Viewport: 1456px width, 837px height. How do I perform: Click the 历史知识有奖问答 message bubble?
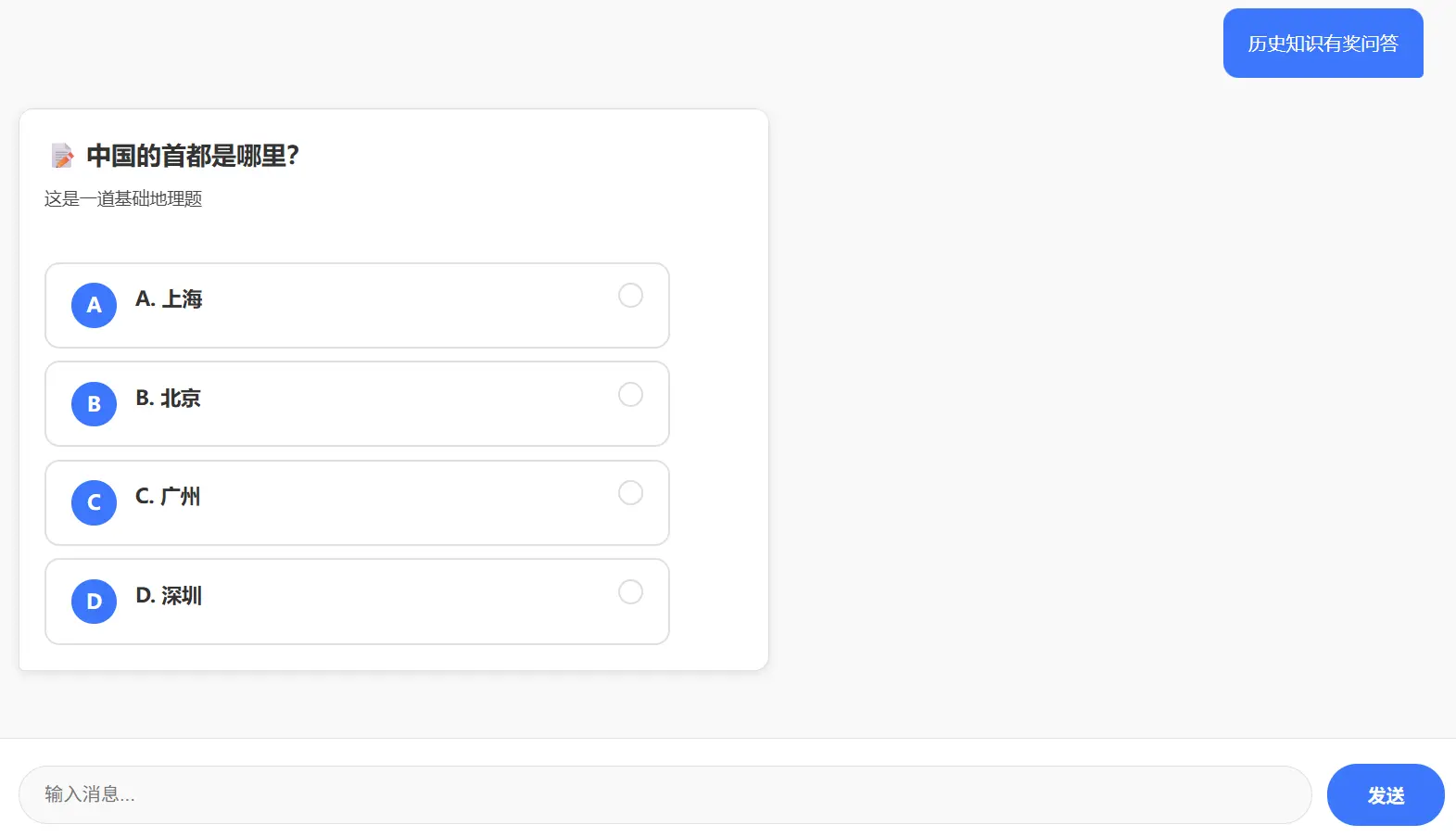(x=1323, y=44)
